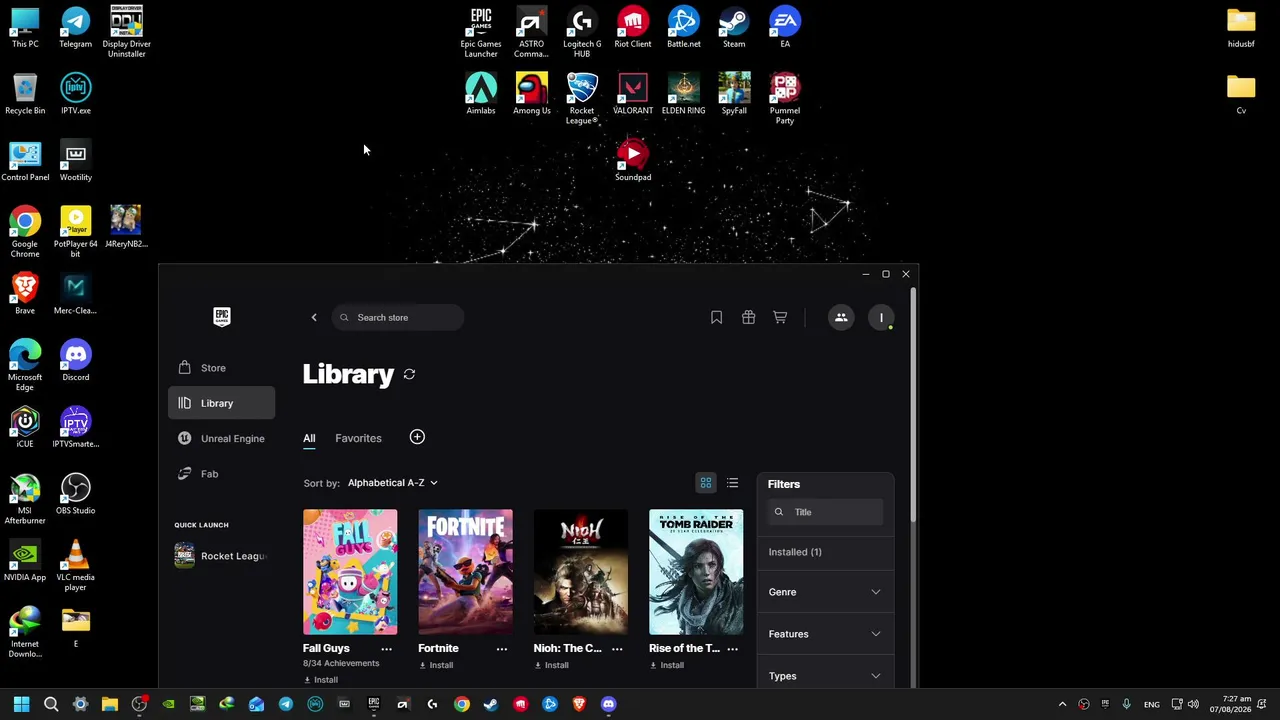
Task: Refresh the Library with the sync icon
Action: tap(409, 374)
